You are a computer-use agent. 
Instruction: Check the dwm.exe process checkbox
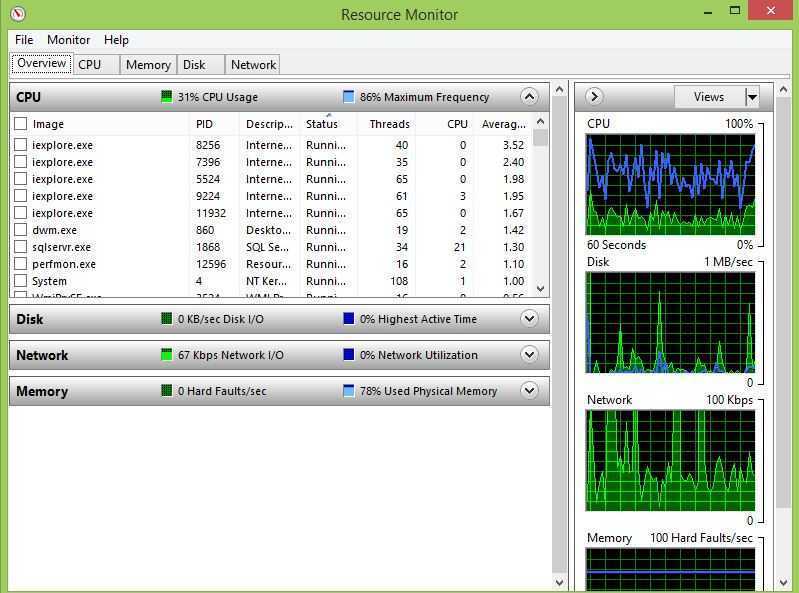tap(20, 230)
